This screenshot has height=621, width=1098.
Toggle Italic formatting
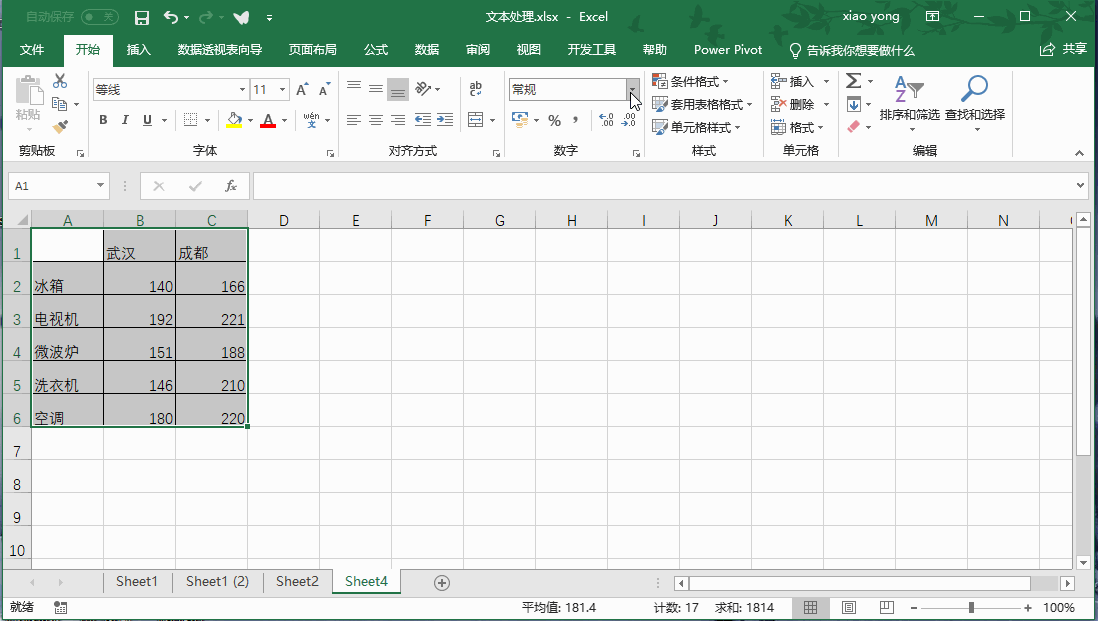click(x=125, y=120)
